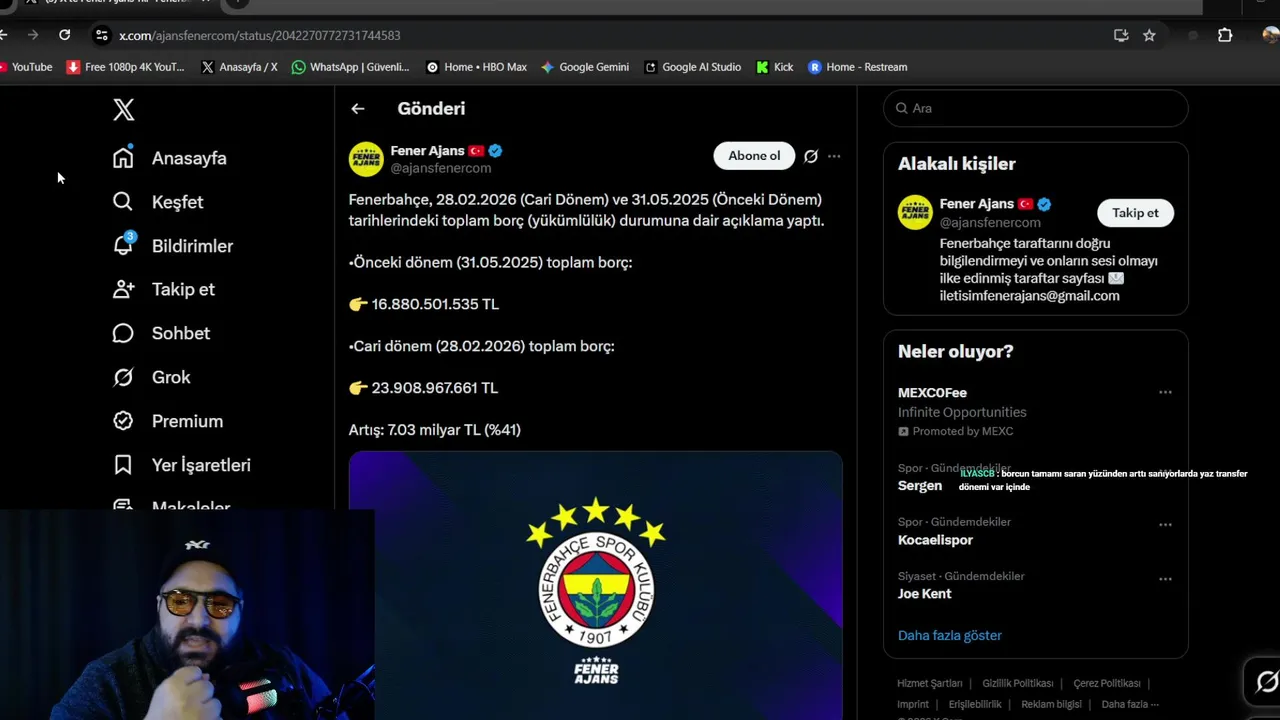Open Anasayfa home icon
This screenshot has width=1280, height=720.
point(123,158)
